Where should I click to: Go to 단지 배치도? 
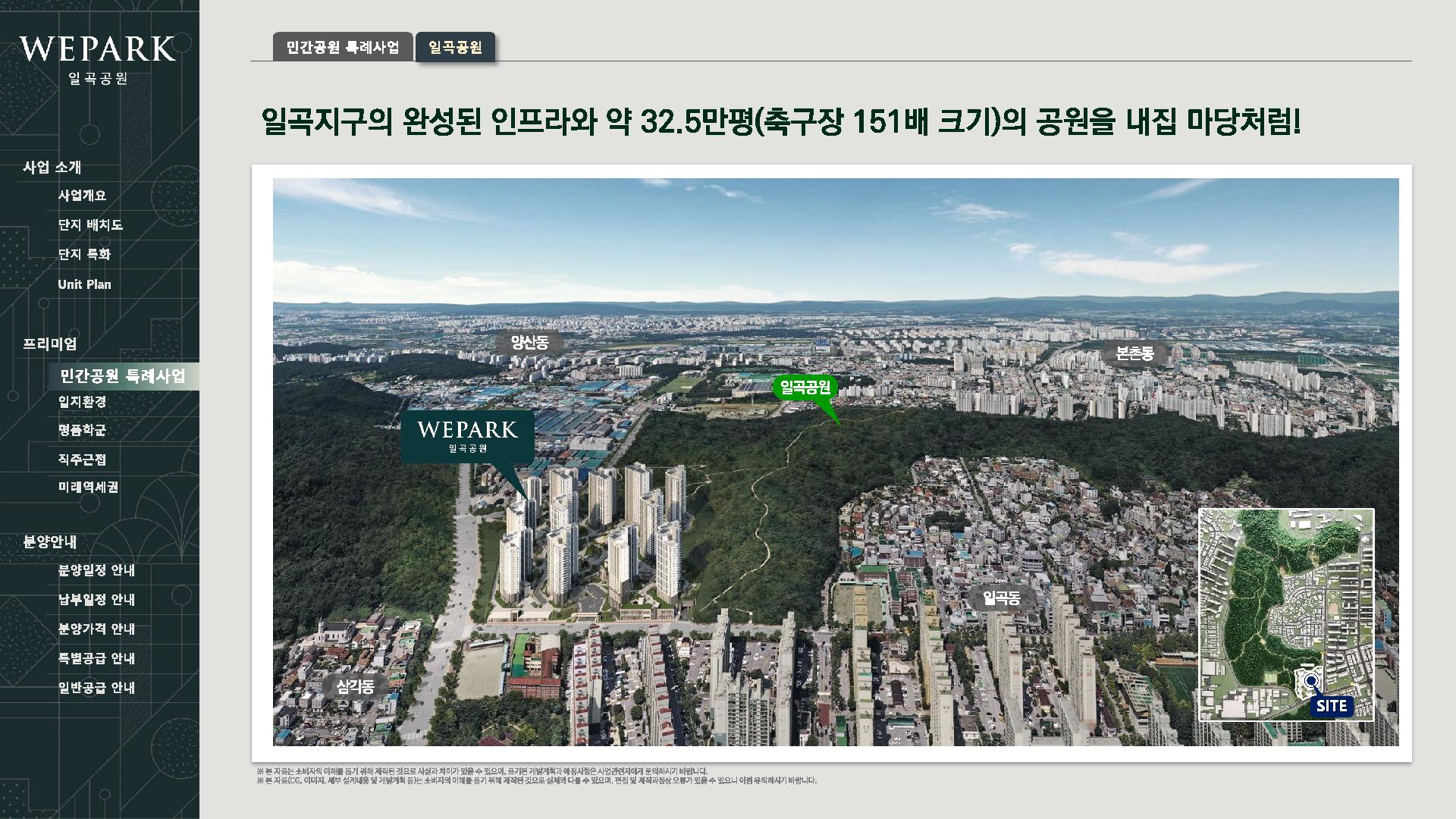90,225
